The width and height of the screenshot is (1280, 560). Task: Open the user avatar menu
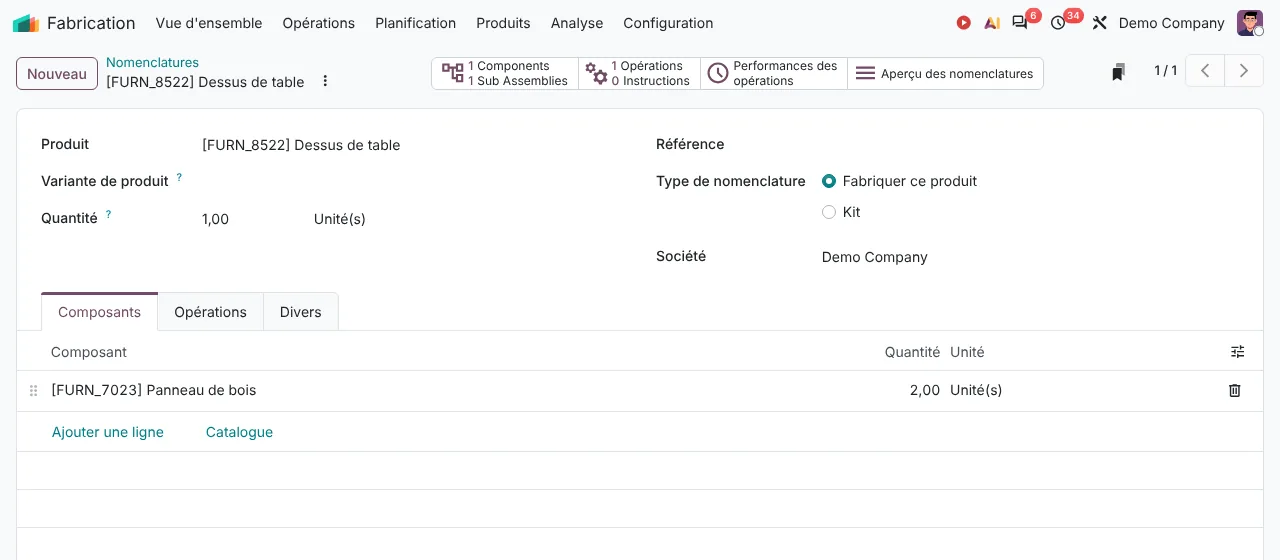1249,23
